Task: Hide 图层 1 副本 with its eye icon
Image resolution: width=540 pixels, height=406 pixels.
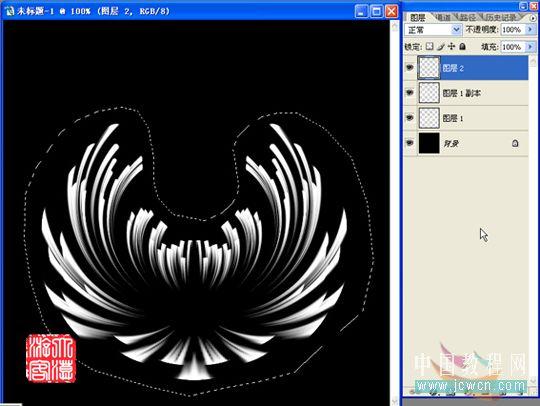Action: [x=409, y=93]
